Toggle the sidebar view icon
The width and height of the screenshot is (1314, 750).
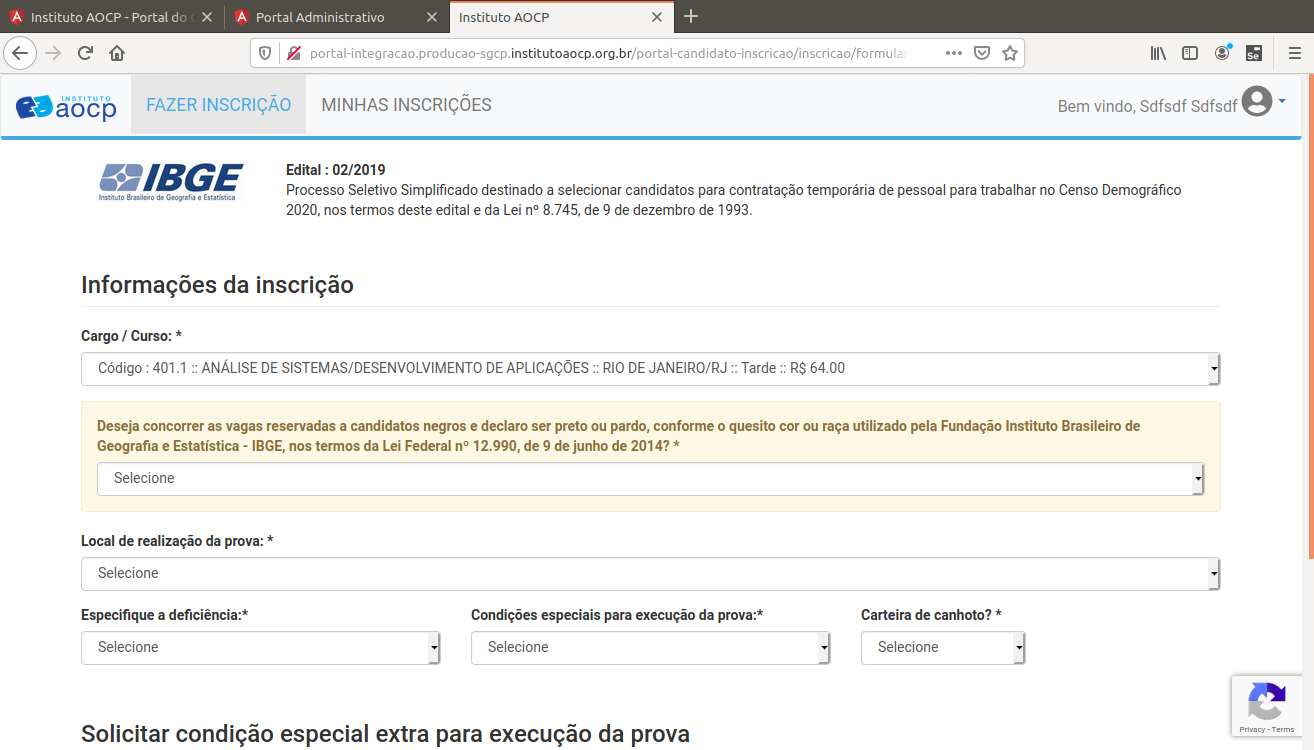click(1190, 53)
